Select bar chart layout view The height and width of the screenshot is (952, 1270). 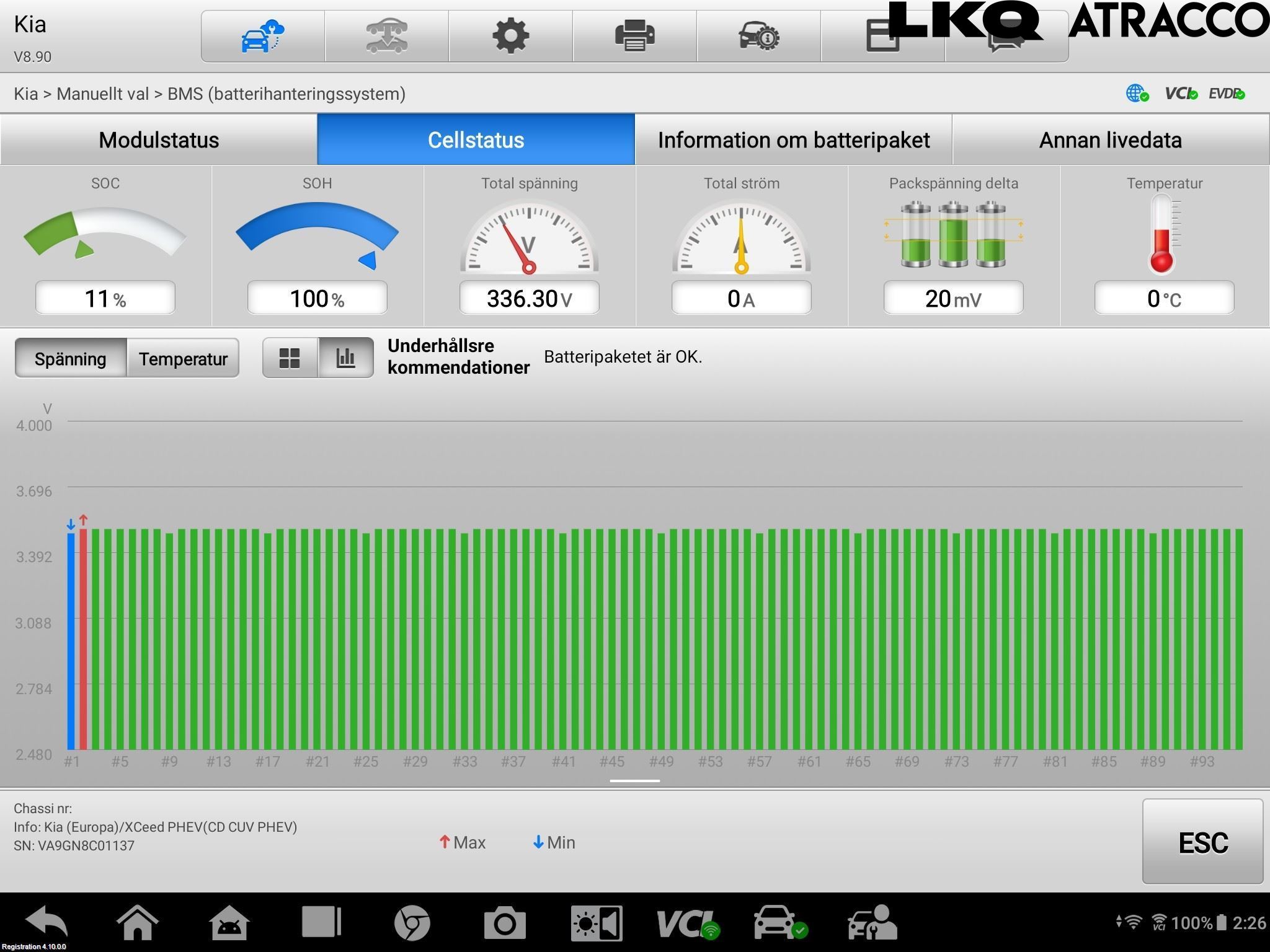tap(345, 358)
